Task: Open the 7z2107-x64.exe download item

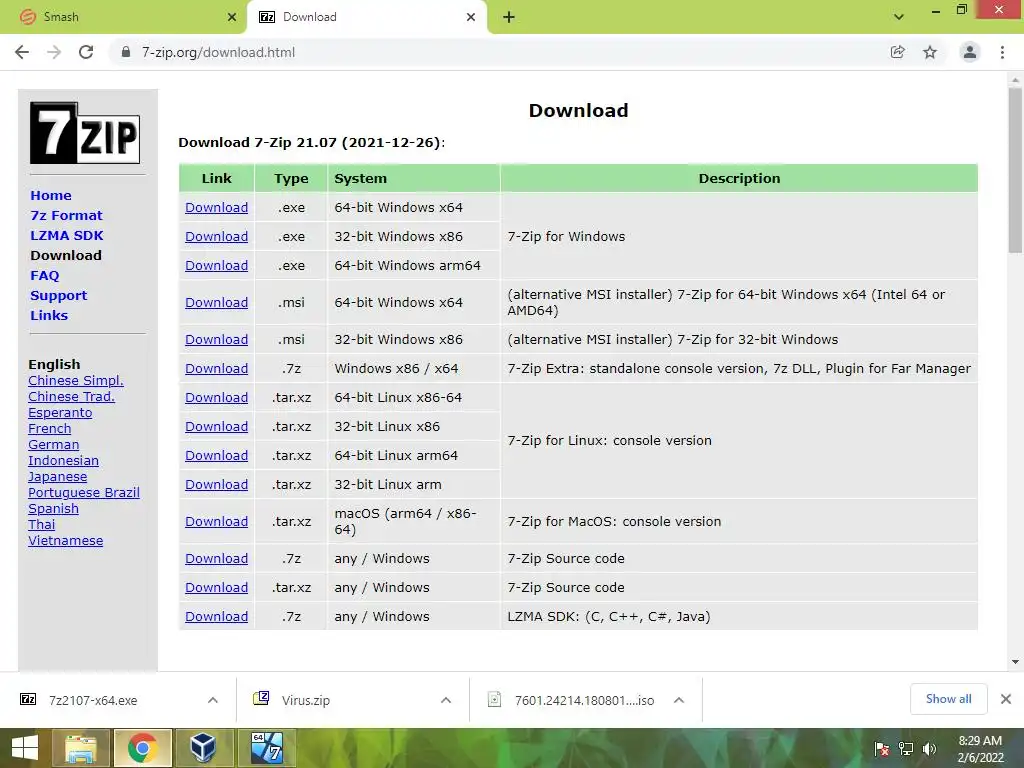Action: (x=93, y=700)
